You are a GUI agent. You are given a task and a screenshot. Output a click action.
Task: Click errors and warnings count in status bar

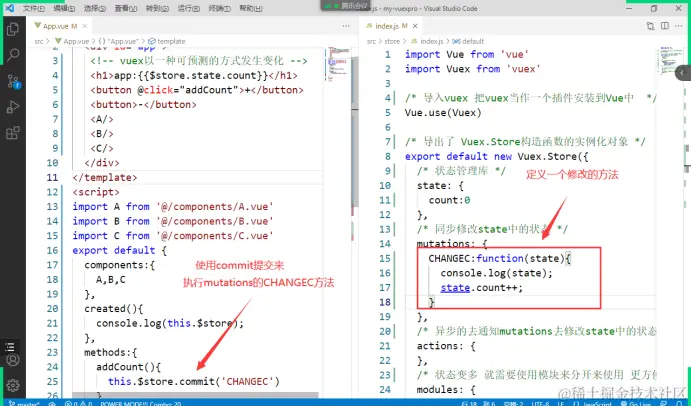click(x=79, y=403)
